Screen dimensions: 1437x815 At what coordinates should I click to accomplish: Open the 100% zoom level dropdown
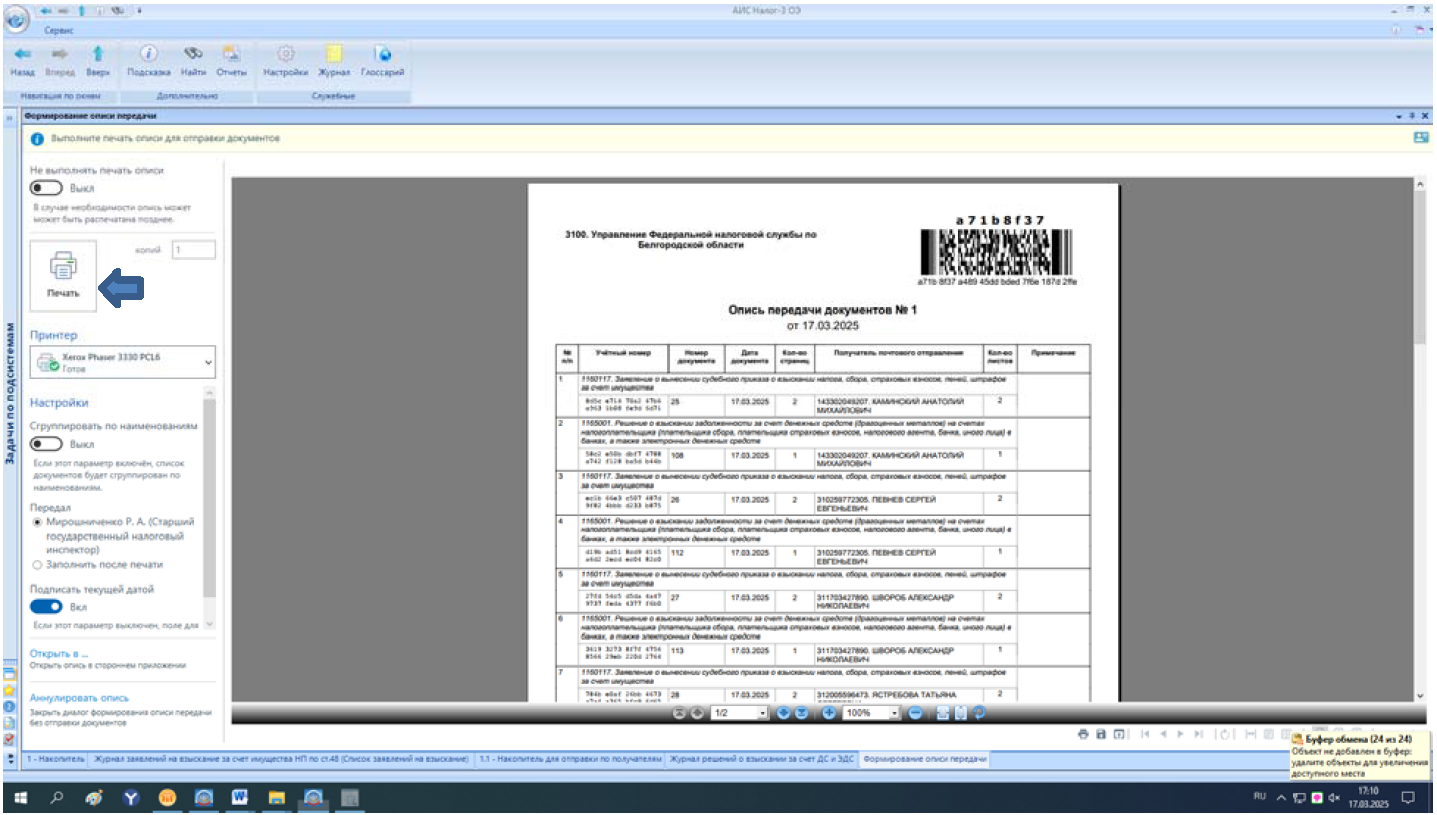(894, 713)
